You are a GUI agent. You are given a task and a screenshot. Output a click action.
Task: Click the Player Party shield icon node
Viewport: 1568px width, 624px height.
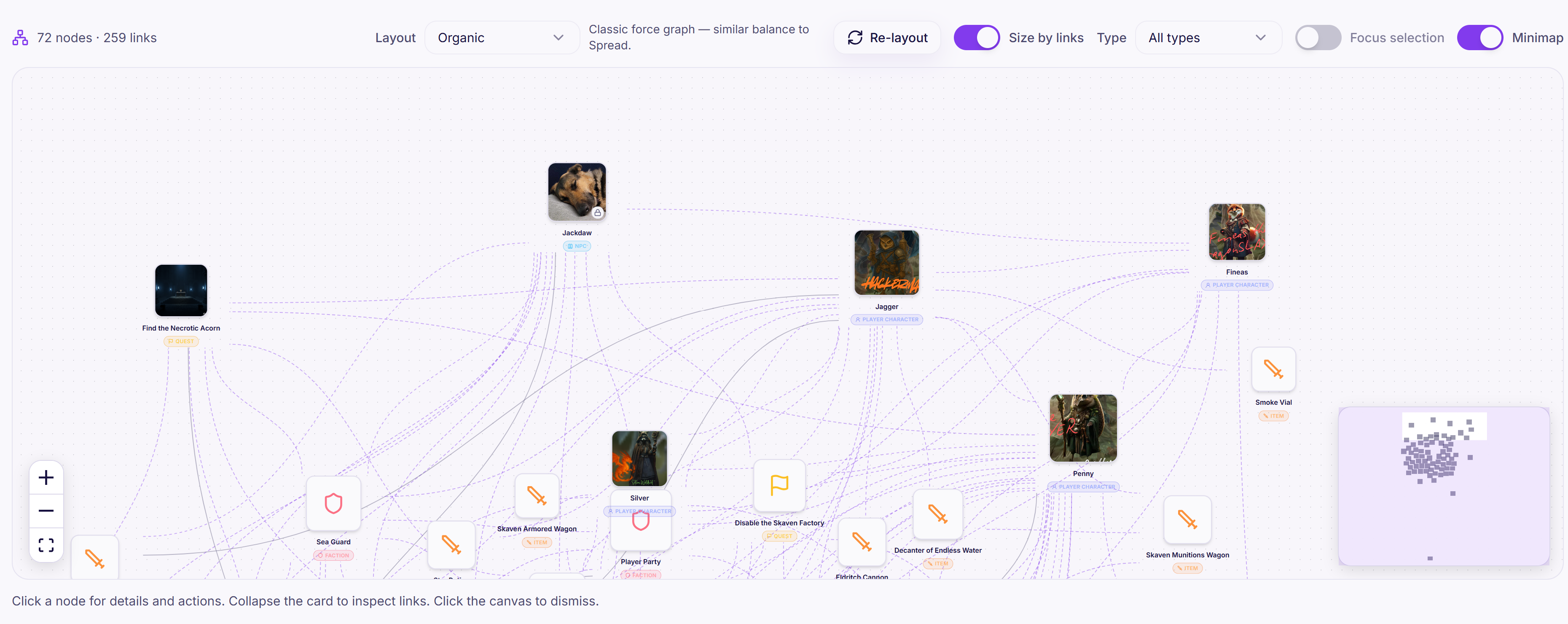(x=640, y=521)
